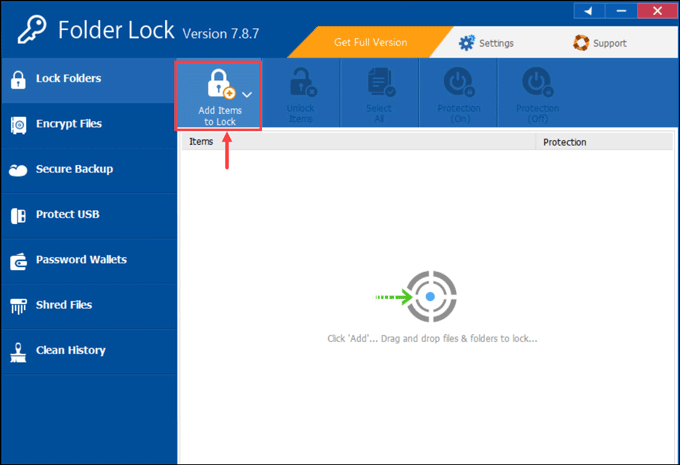Screen dimensions: 680x465
Task: Click the Add Items to Lock padlock icon
Action: click(221, 84)
